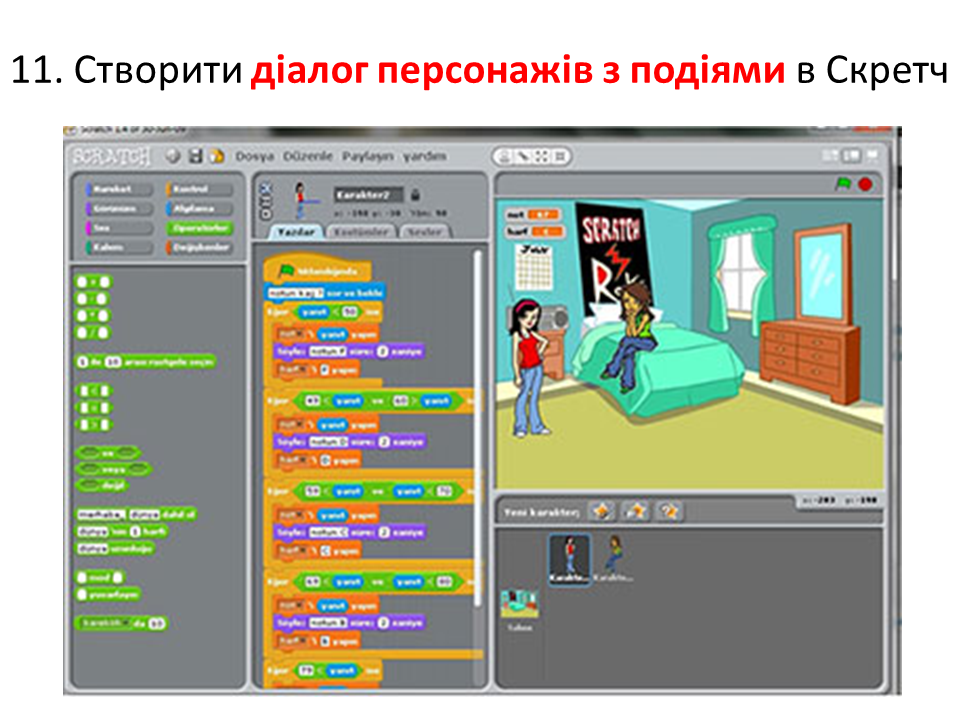Select the 'can rotate' rotation style button
The height and width of the screenshot is (720, 960).
coord(266,187)
